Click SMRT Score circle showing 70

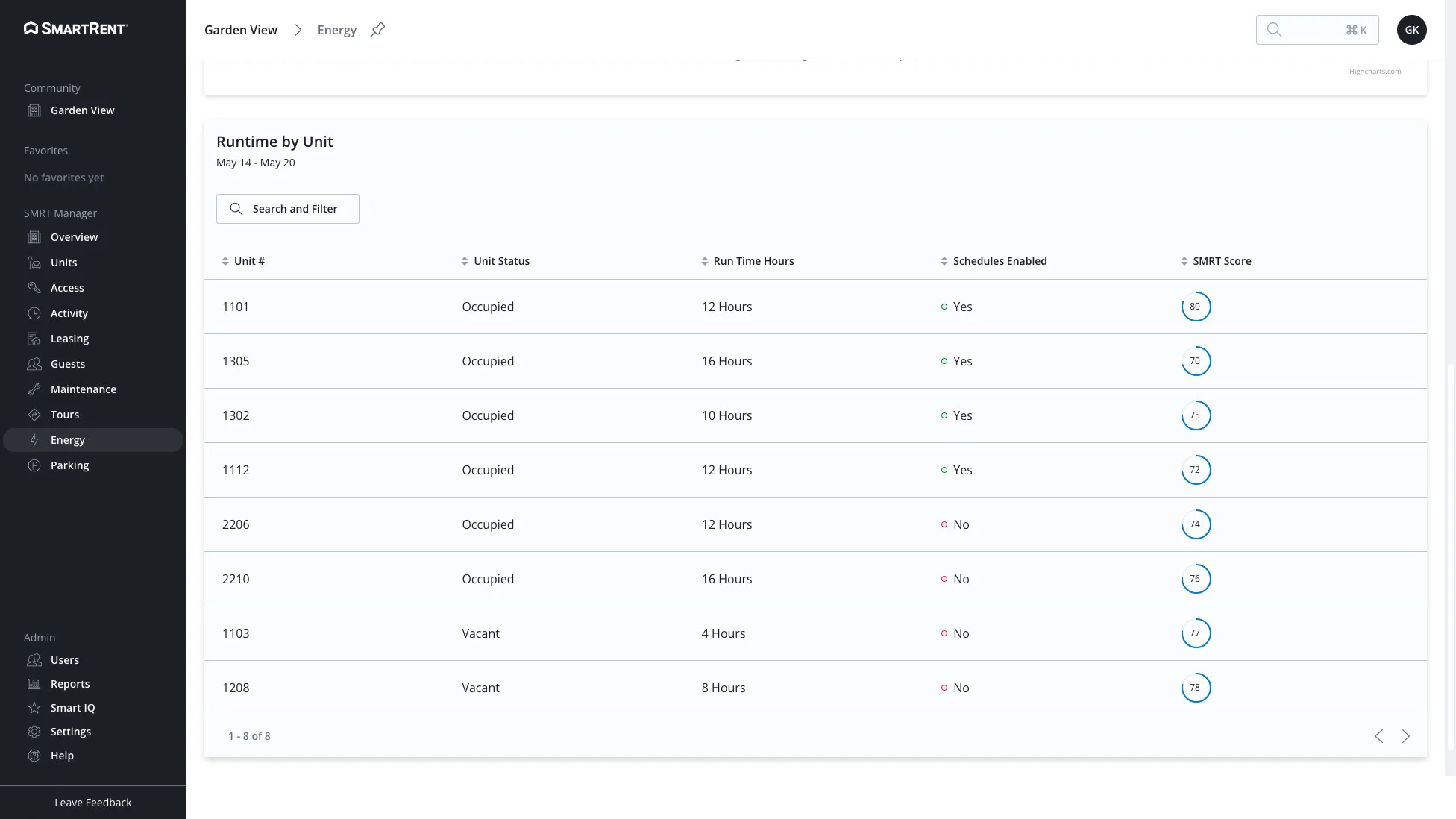pyautogui.click(x=1196, y=361)
